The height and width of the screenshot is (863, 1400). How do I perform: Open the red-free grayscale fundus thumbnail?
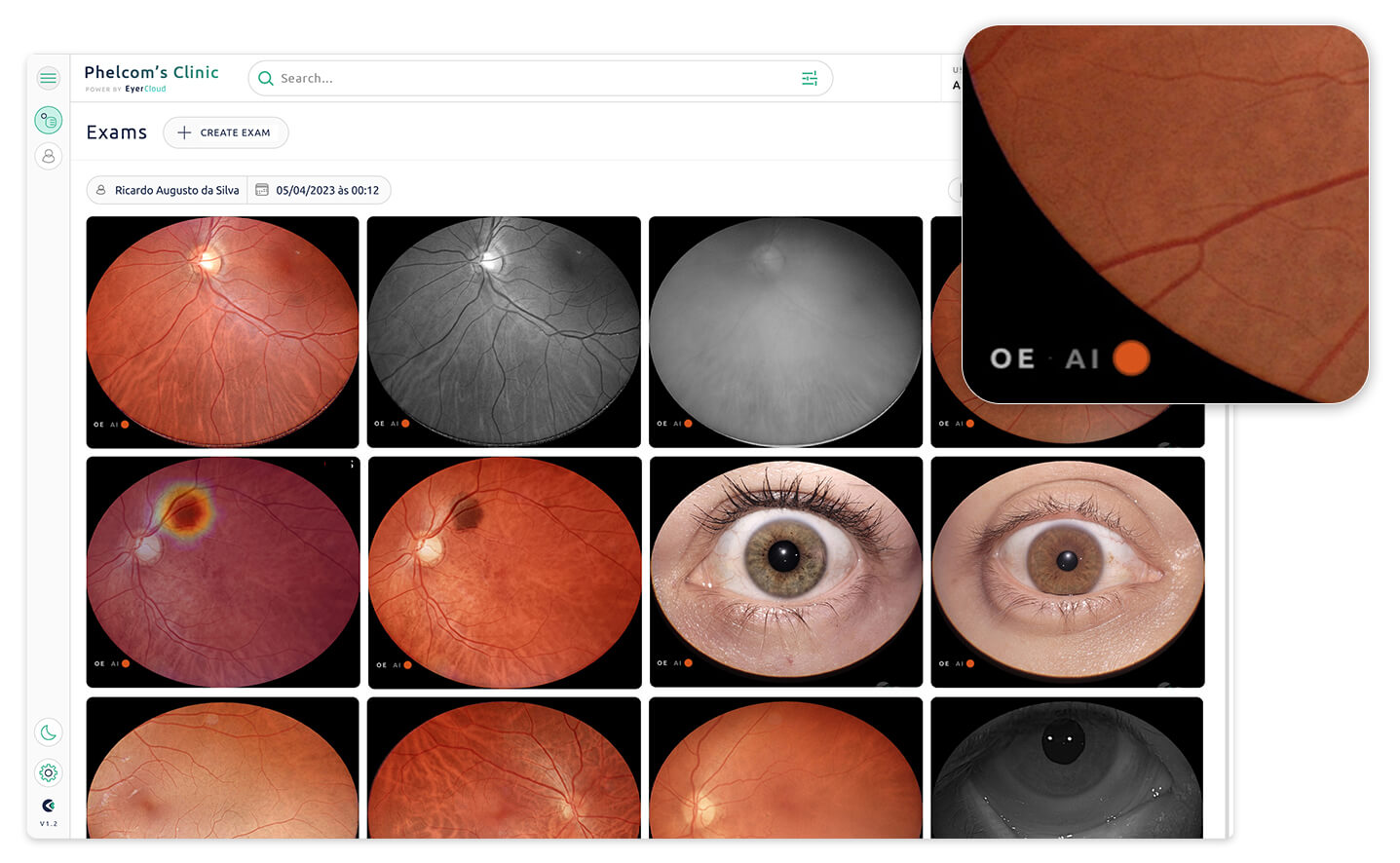(x=504, y=332)
